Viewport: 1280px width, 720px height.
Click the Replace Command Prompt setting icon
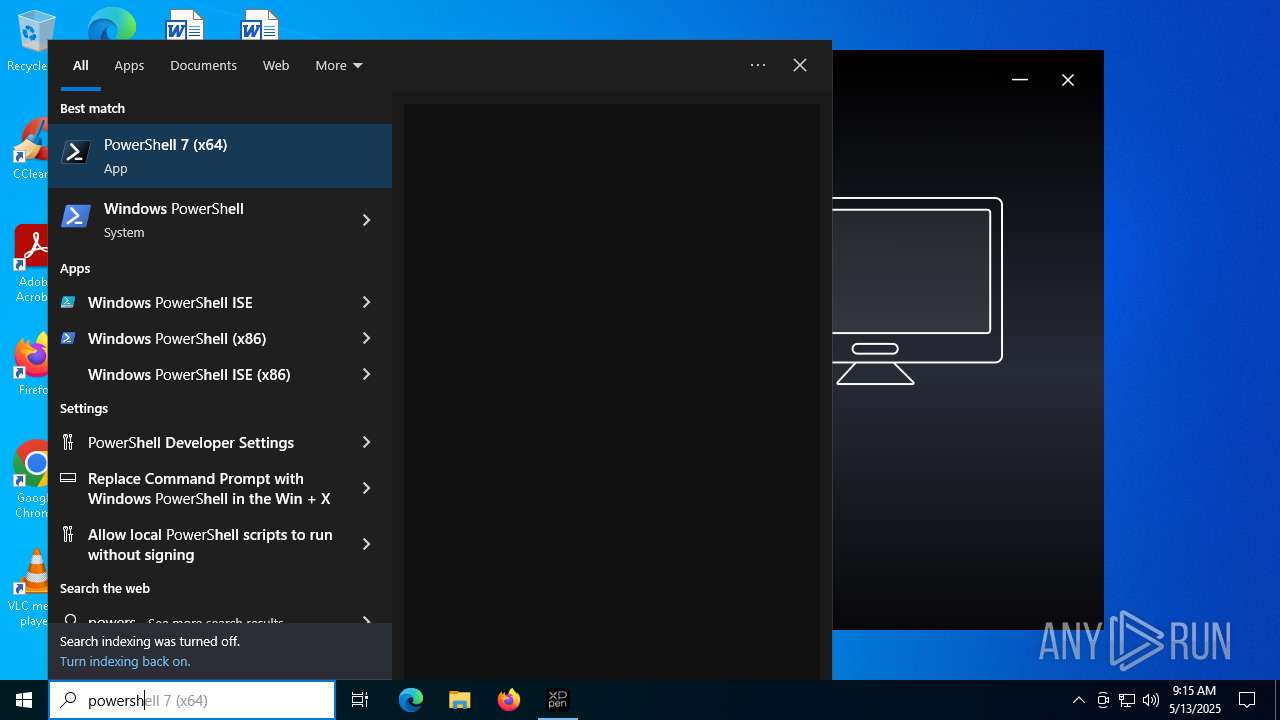(68, 478)
